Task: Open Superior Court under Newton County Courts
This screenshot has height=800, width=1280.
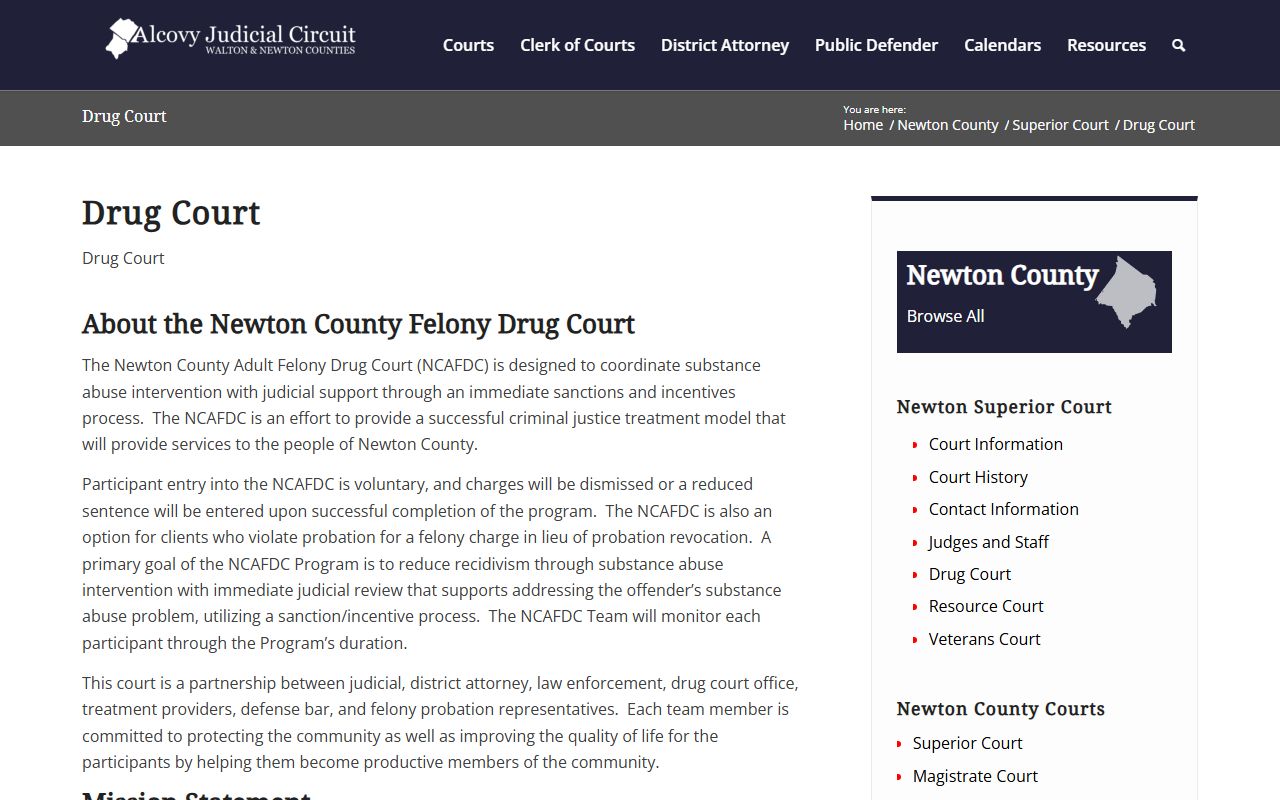Action: (967, 743)
